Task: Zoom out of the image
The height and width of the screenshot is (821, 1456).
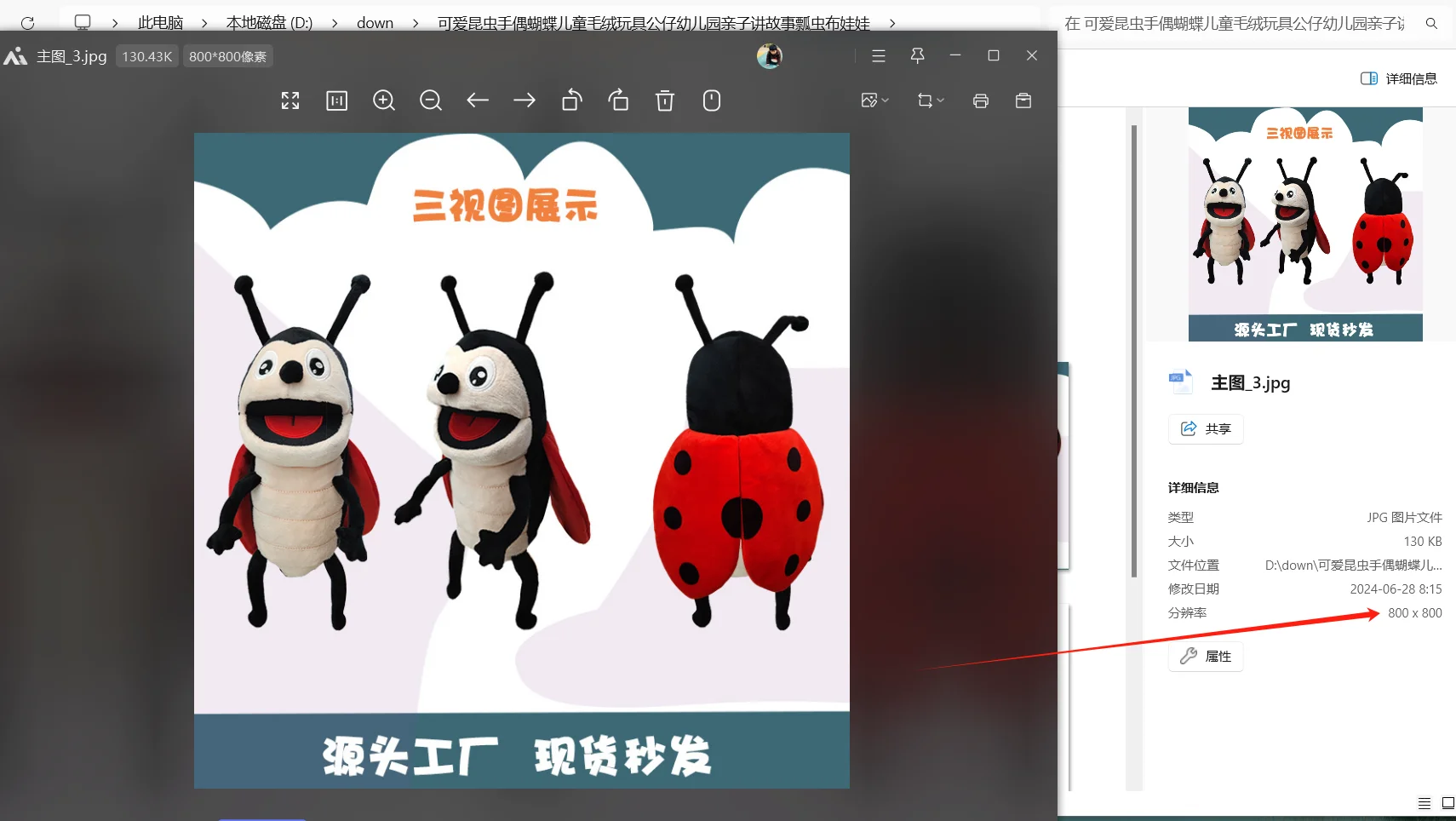Action: coord(430,100)
